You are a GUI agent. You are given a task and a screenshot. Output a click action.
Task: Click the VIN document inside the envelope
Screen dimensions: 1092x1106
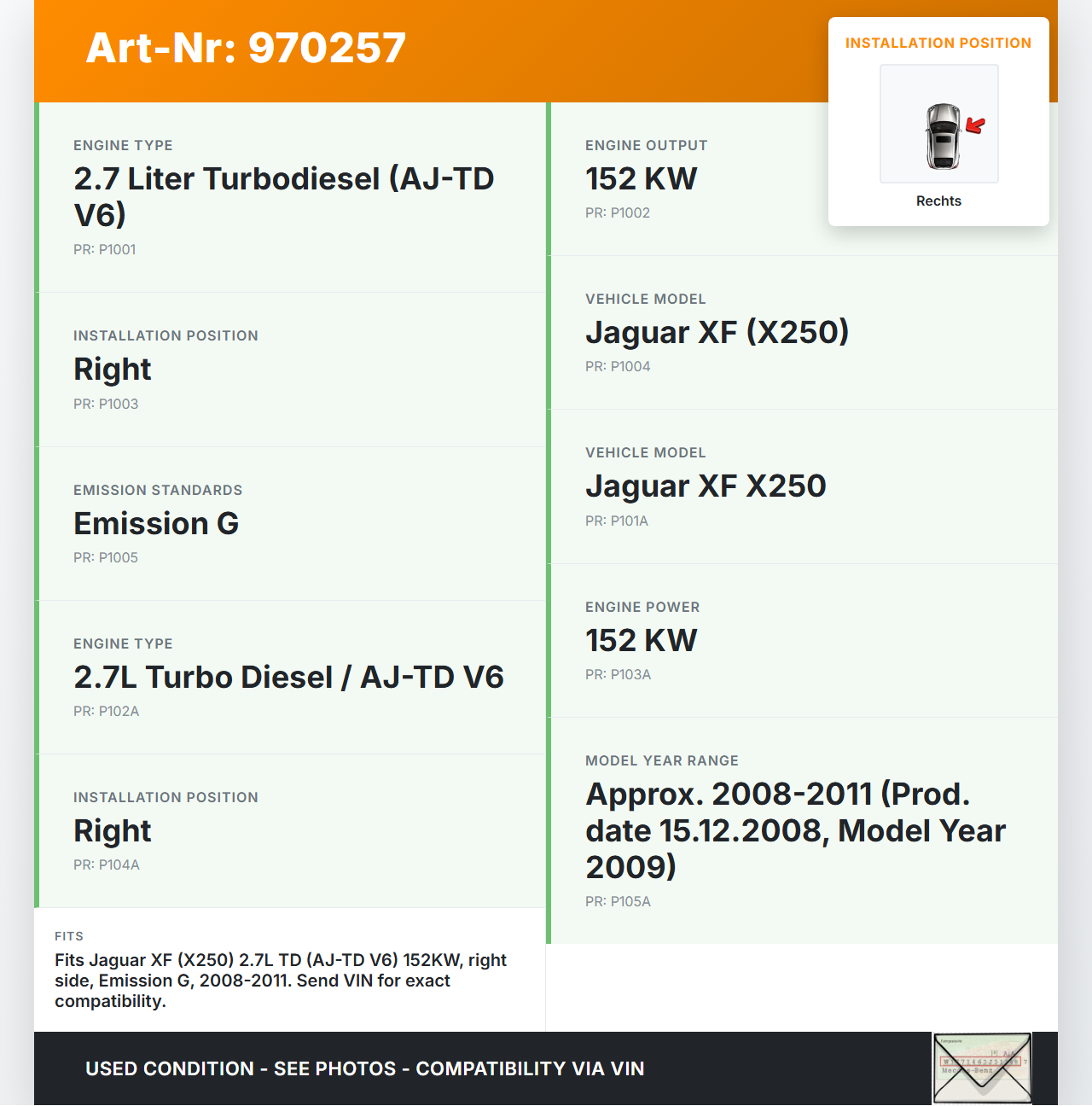coord(983,1062)
